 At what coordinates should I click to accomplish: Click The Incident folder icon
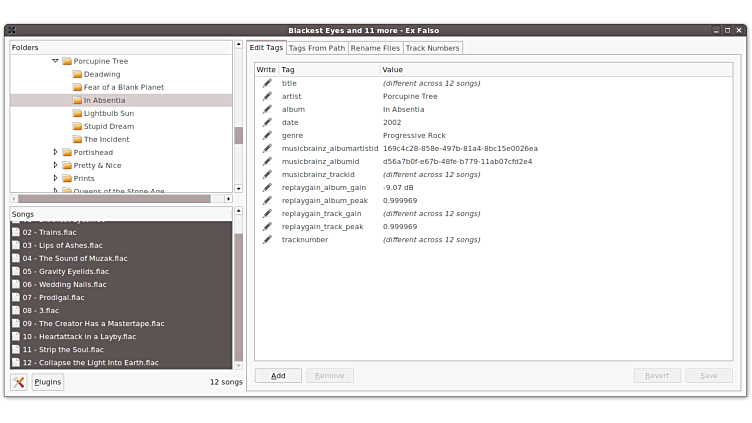pos(77,139)
